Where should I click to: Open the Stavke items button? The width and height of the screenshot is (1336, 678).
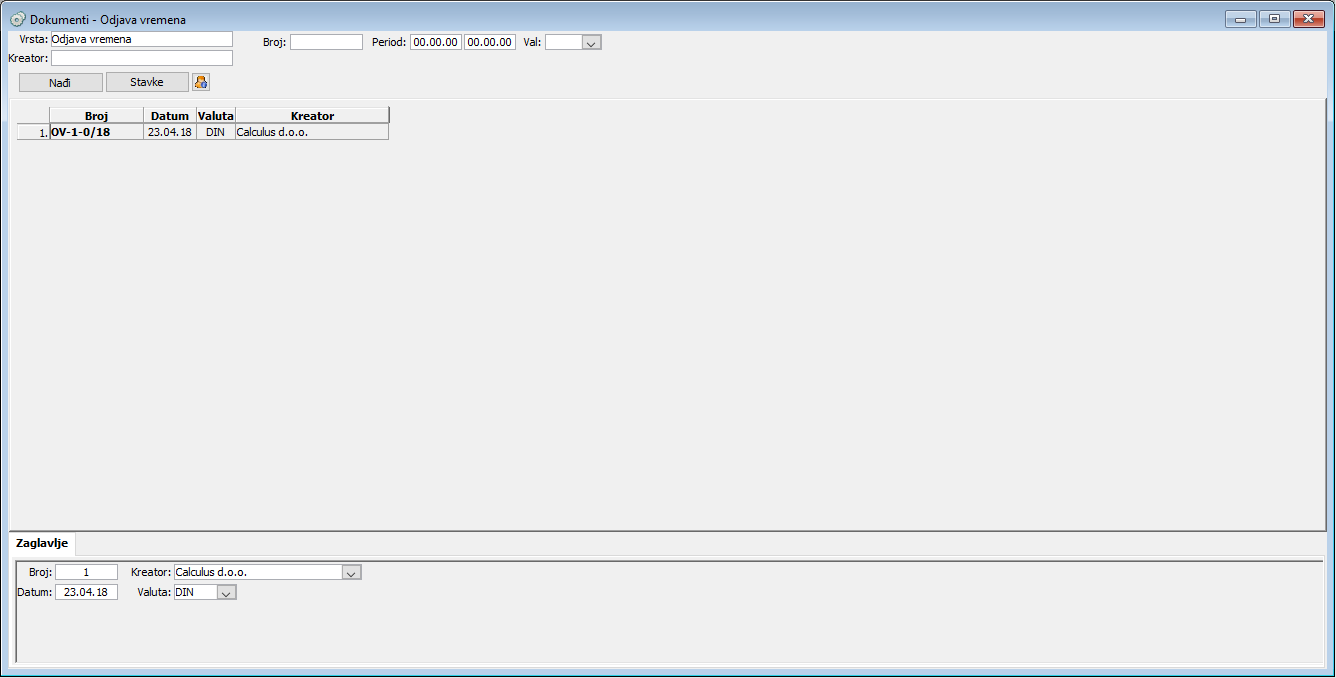[x=146, y=82]
